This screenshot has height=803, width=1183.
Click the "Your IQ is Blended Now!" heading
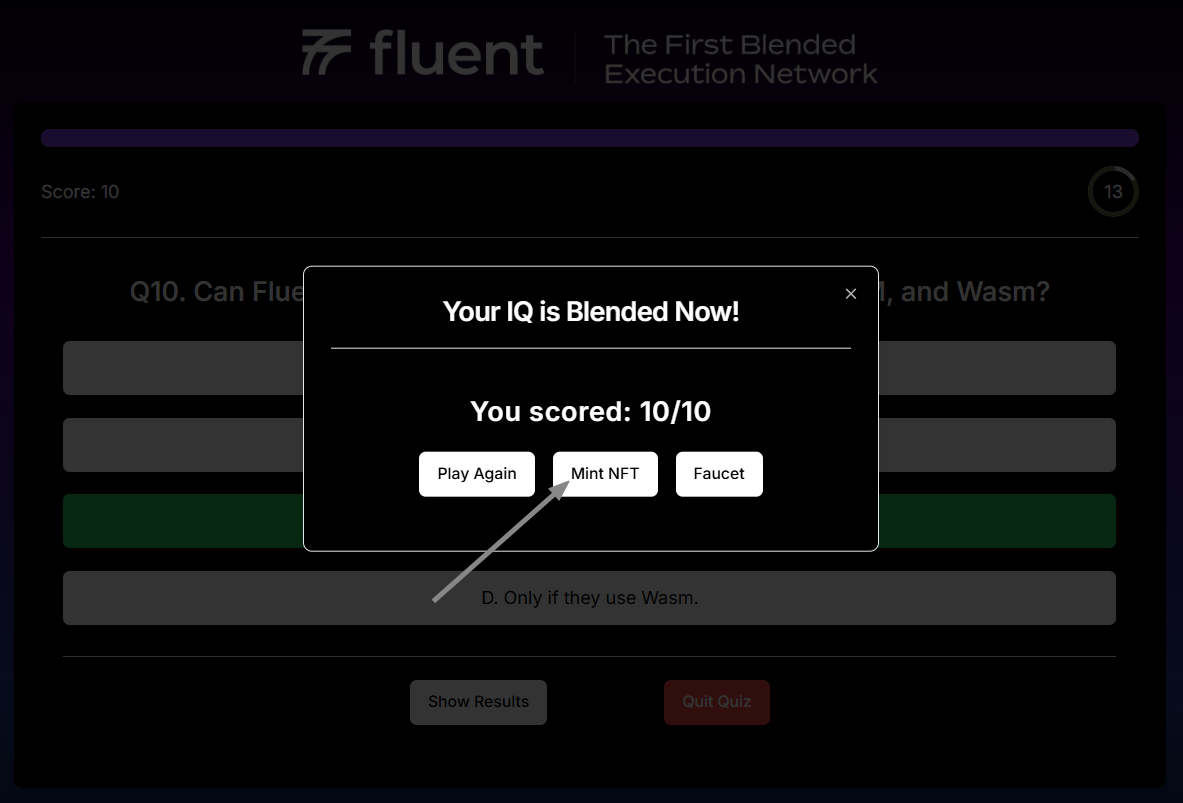(590, 312)
